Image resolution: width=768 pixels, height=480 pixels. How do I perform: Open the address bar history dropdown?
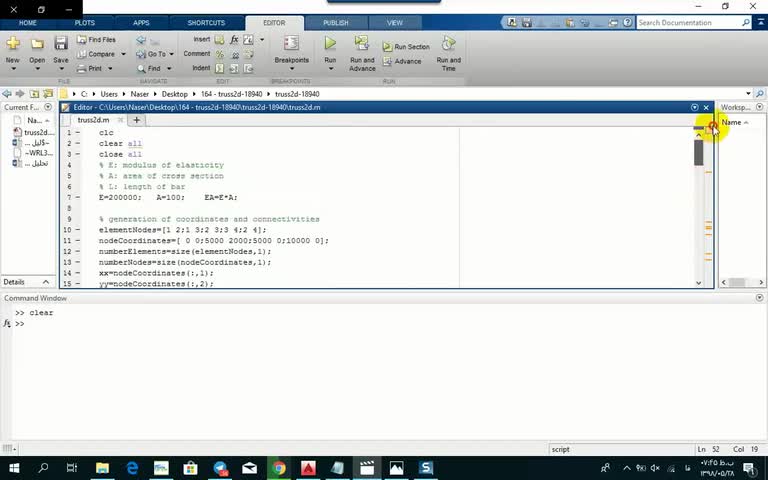(x=748, y=94)
